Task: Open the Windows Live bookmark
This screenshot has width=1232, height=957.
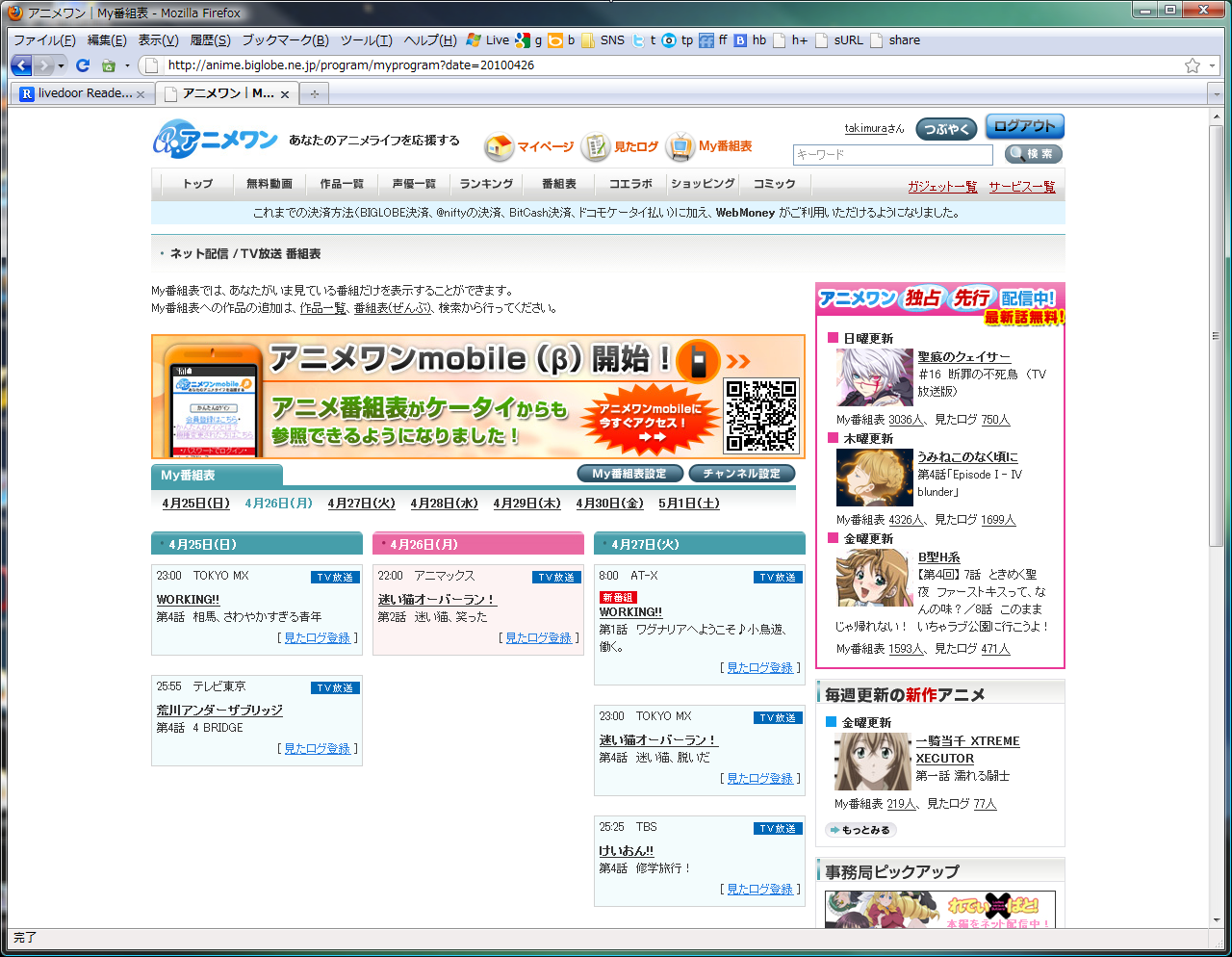Action: 488,40
